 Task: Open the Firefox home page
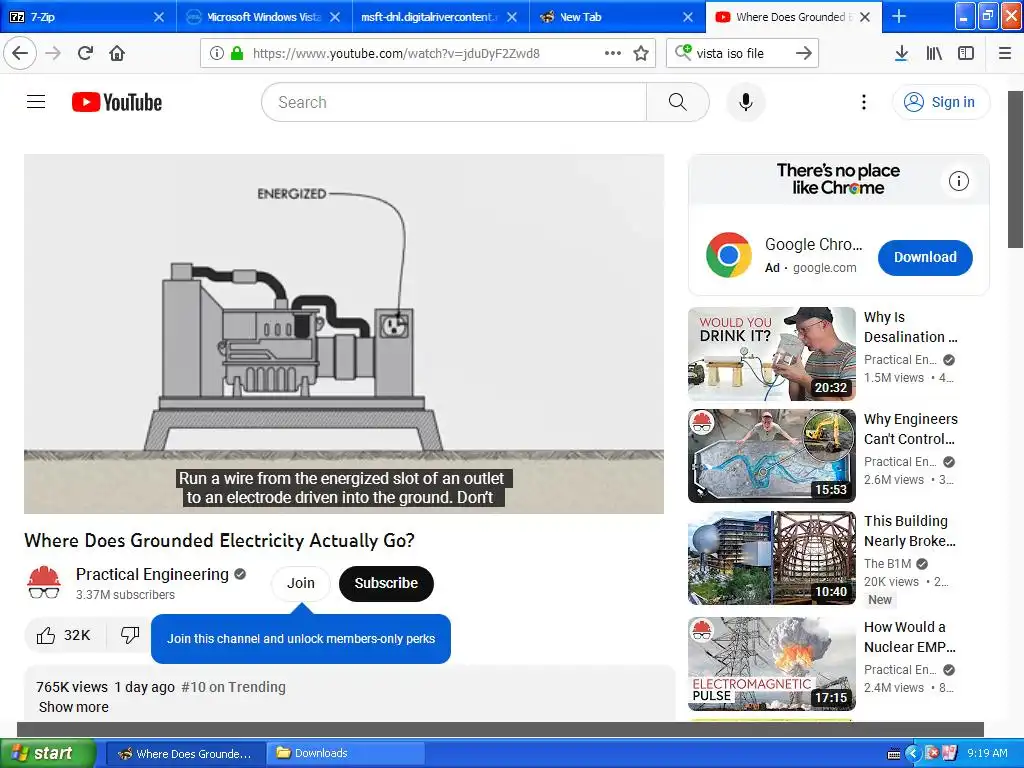pos(117,53)
